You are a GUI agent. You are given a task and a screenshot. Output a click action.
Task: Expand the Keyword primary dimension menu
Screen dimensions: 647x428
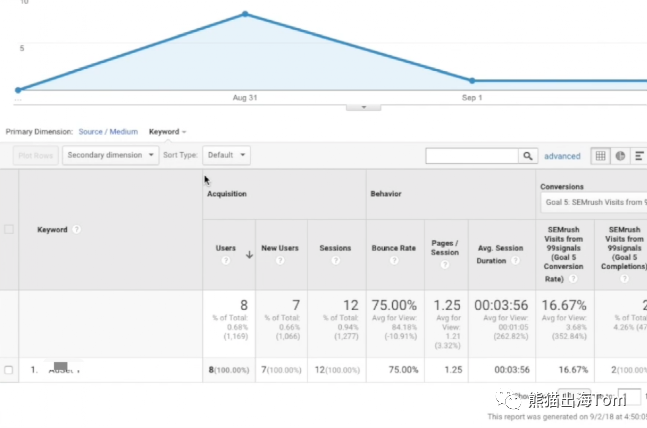[x=167, y=131]
